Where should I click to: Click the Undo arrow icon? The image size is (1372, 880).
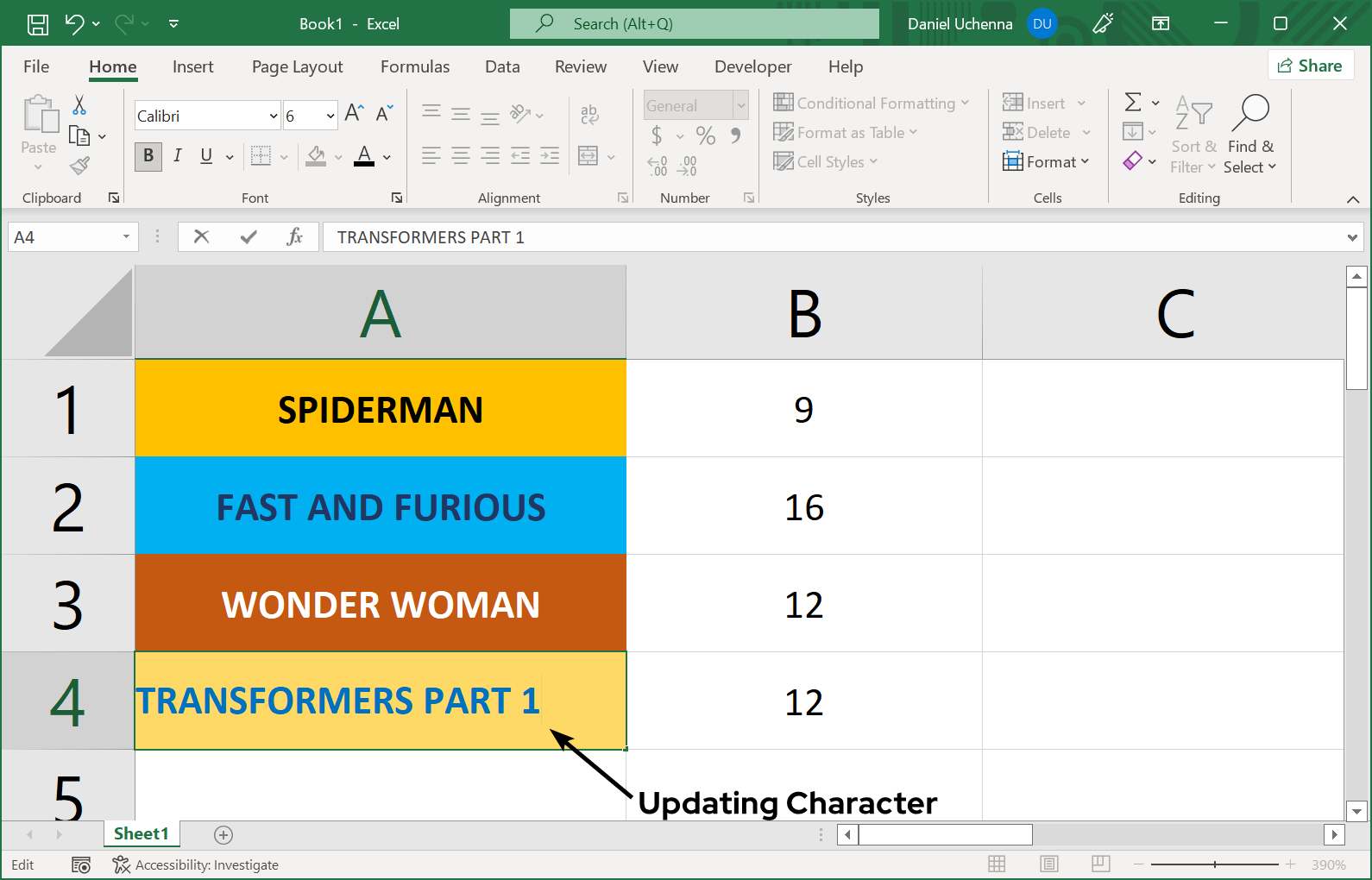pos(75,24)
